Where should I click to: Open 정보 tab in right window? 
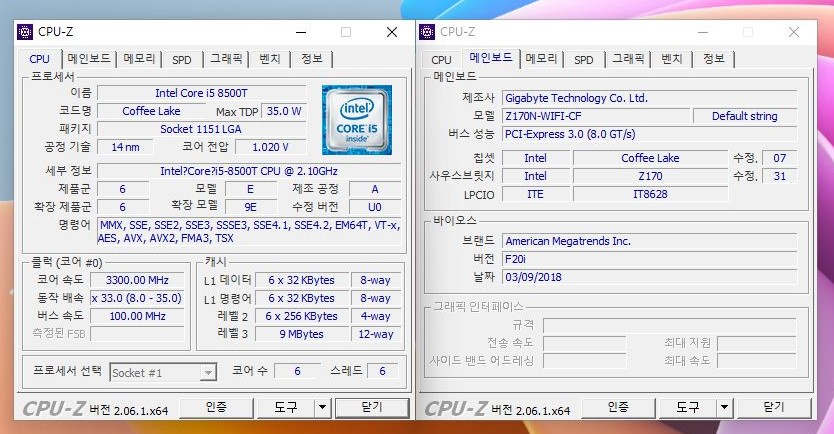(x=714, y=59)
